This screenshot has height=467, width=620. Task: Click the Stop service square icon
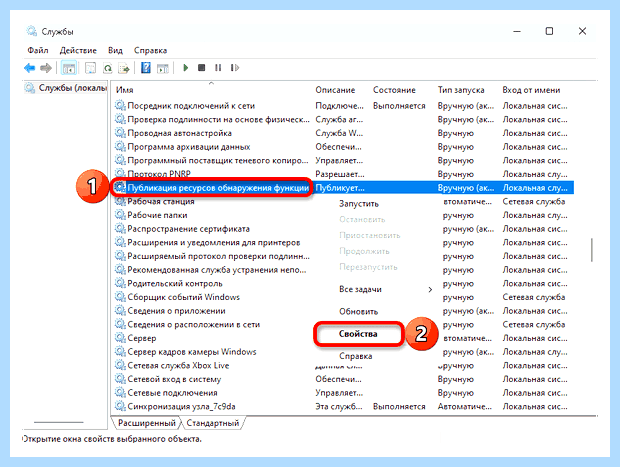[202, 68]
